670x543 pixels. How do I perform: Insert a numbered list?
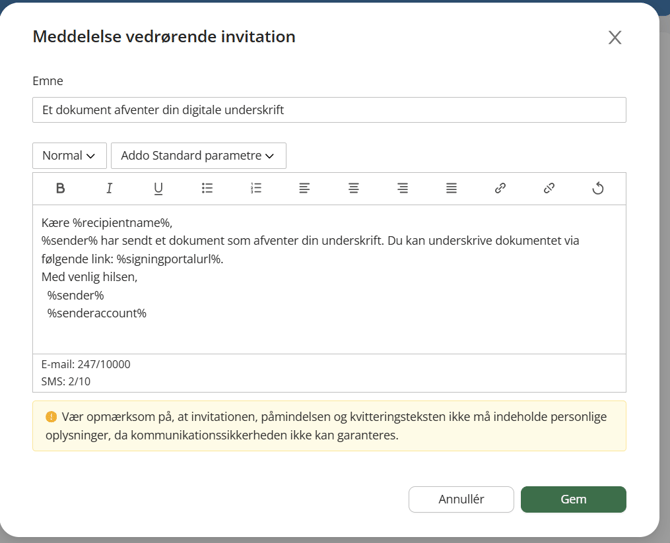point(256,188)
